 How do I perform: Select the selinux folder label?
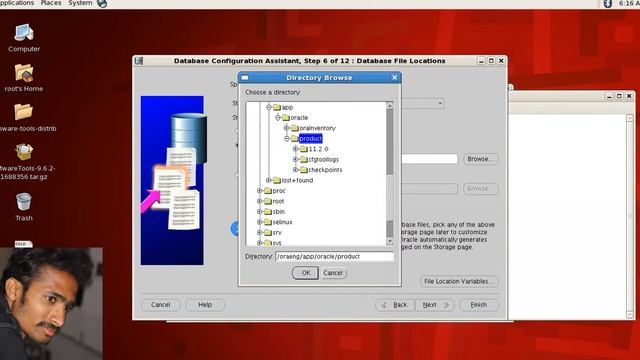point(282,222)
